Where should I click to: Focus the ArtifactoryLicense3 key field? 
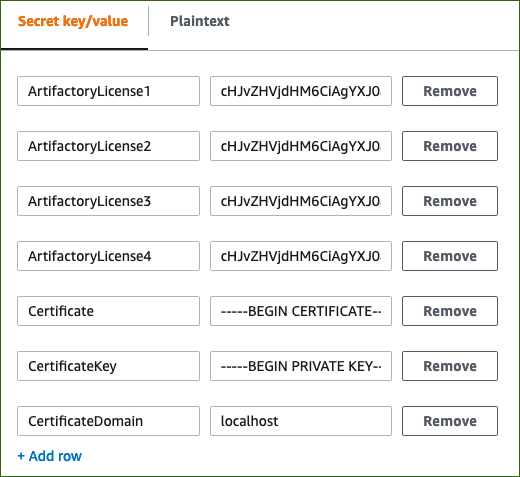click(108, 201)
